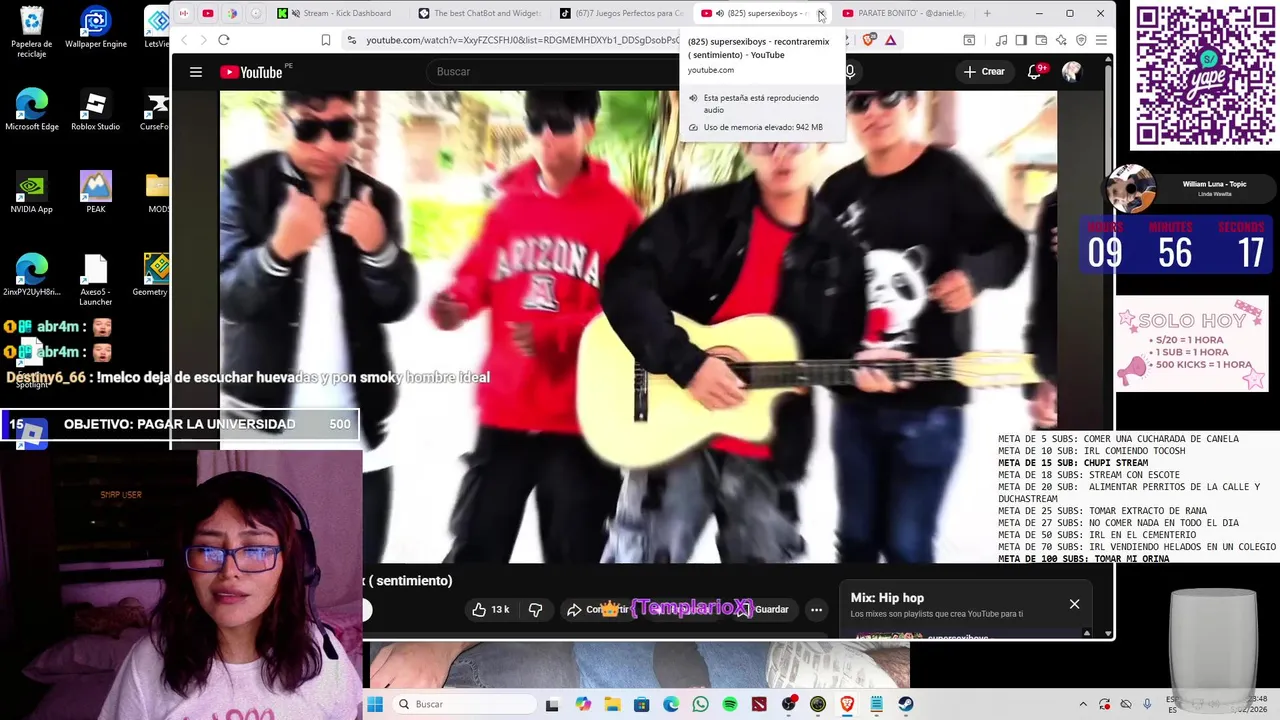Close the Mix: Hip hop playlist panel
Image resolution: width=1280 pixels, height=720 pixels.
coord(1074,604)
